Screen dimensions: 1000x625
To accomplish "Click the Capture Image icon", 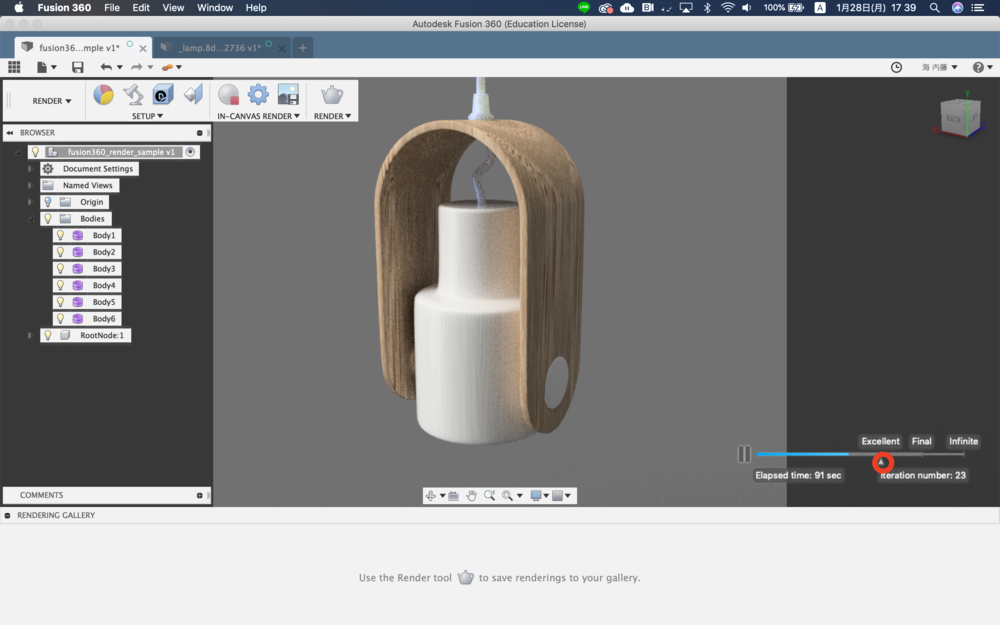I will tap(288, 95).
